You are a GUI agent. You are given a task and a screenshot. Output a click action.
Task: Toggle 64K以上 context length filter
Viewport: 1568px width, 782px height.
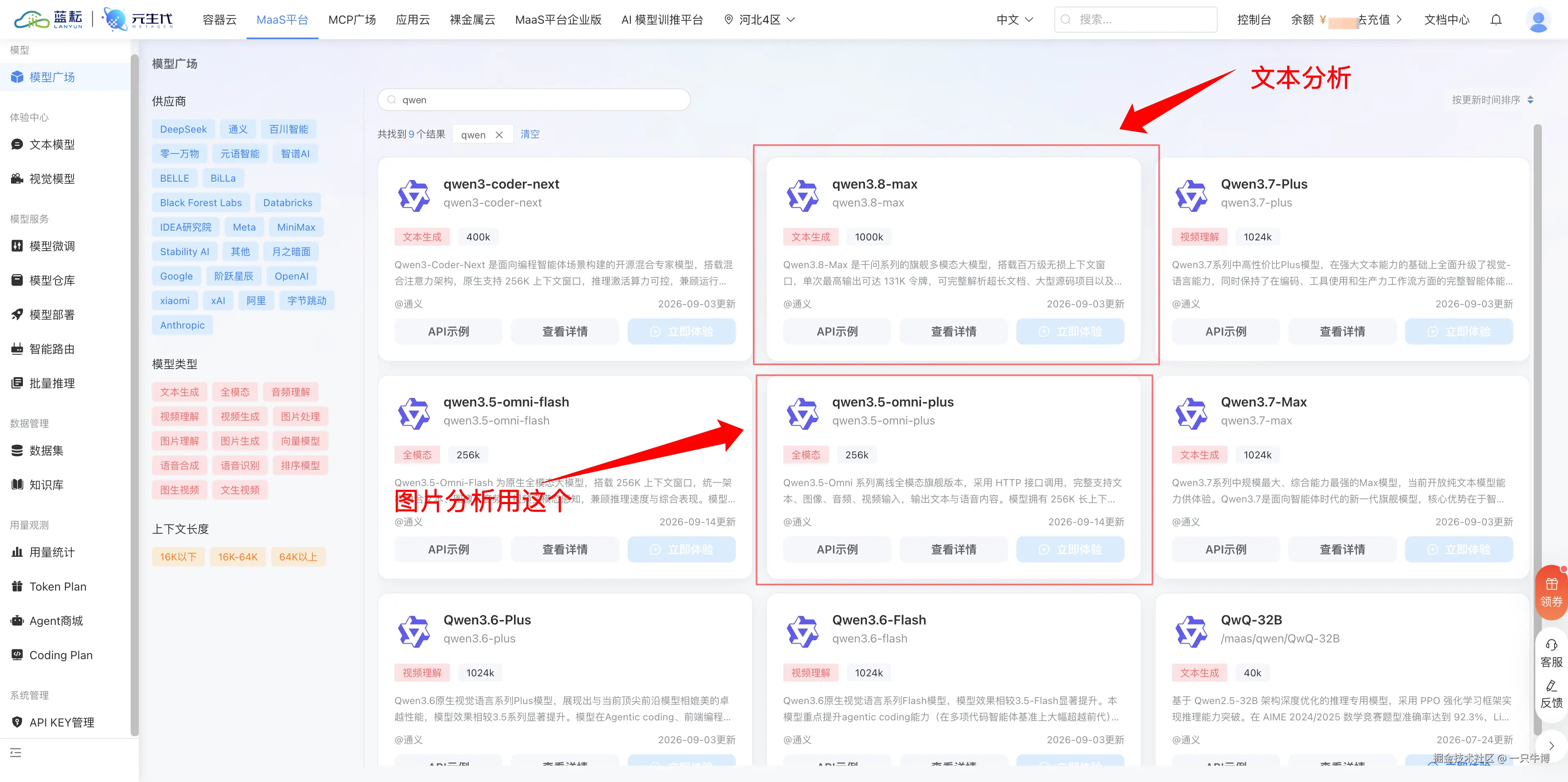click(298, 557)
